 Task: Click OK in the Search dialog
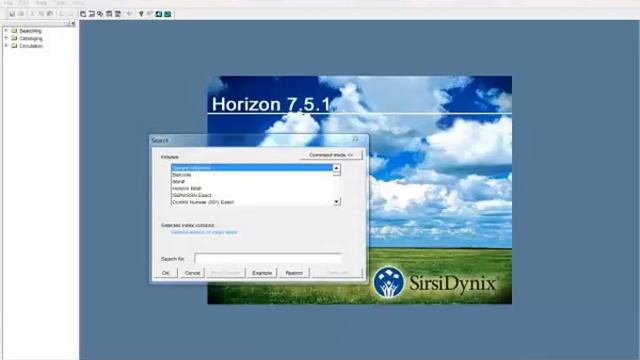(x=166, y=273)
